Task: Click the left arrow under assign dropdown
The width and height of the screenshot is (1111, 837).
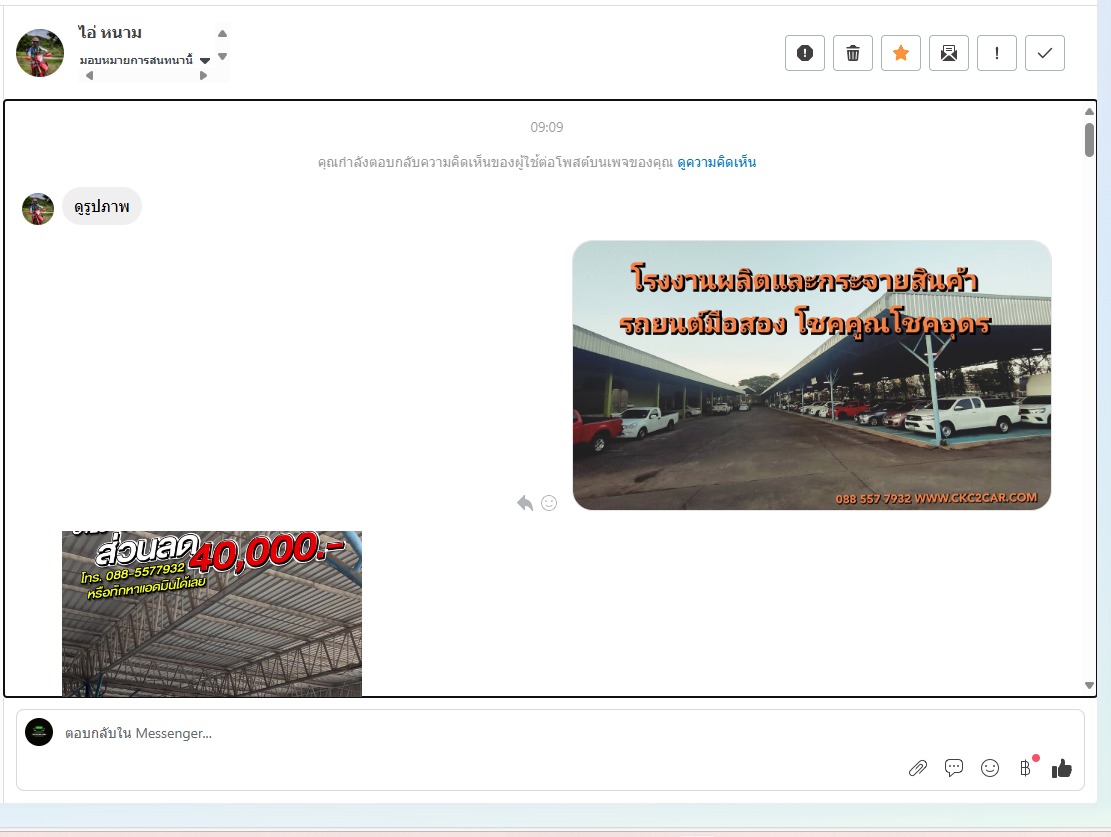Action: coord(89,76)
